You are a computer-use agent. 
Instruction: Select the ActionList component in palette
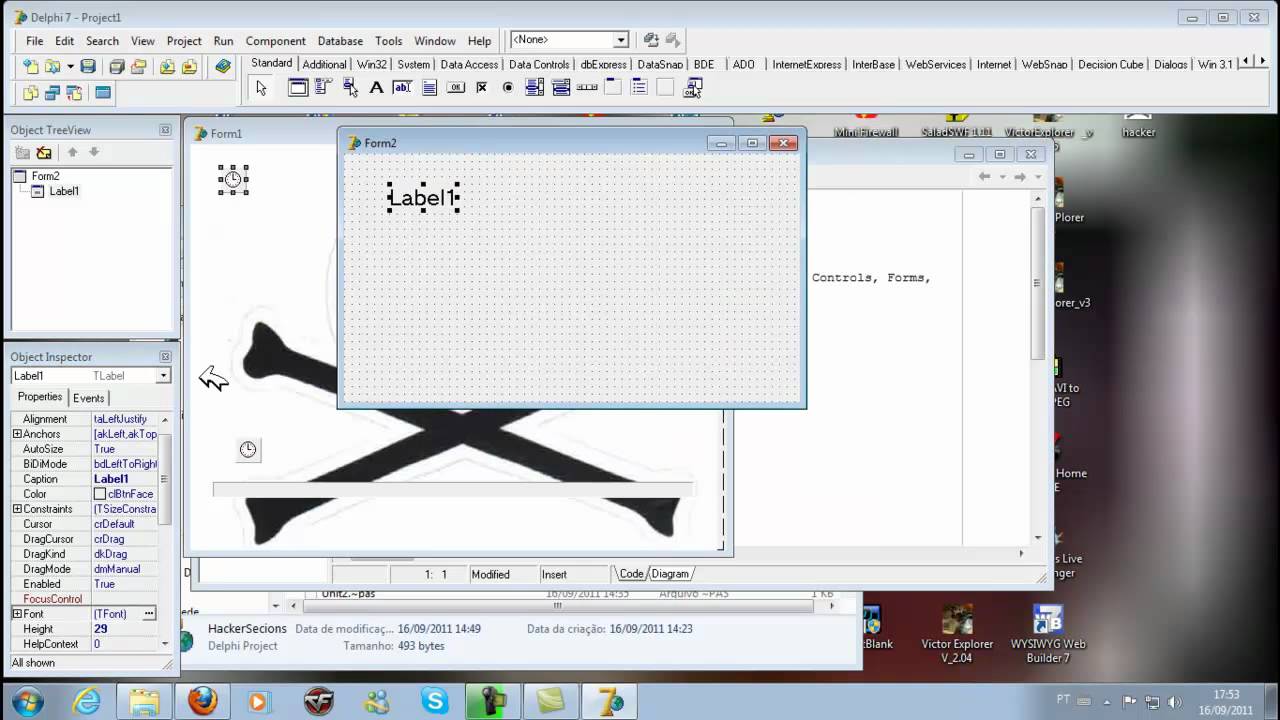(692, 88)
